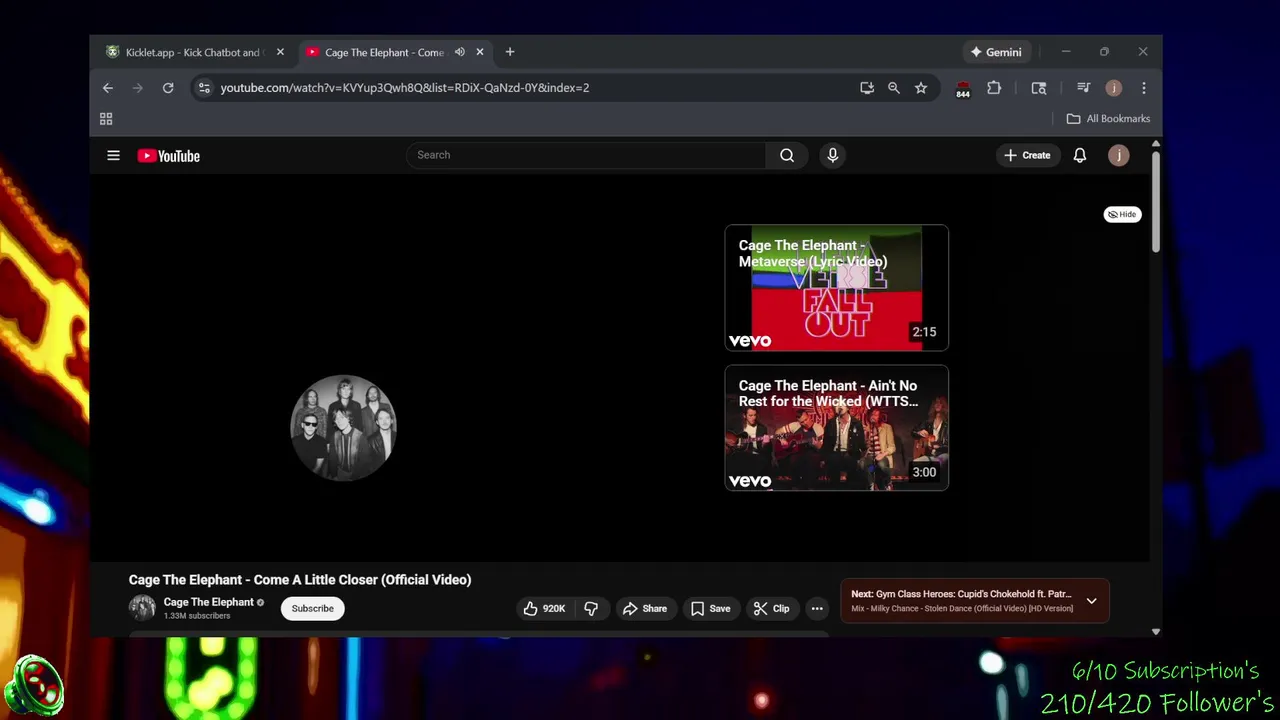Screen dimensions: 1280x720
Task: Share the current video
Action: coord(645,608)
